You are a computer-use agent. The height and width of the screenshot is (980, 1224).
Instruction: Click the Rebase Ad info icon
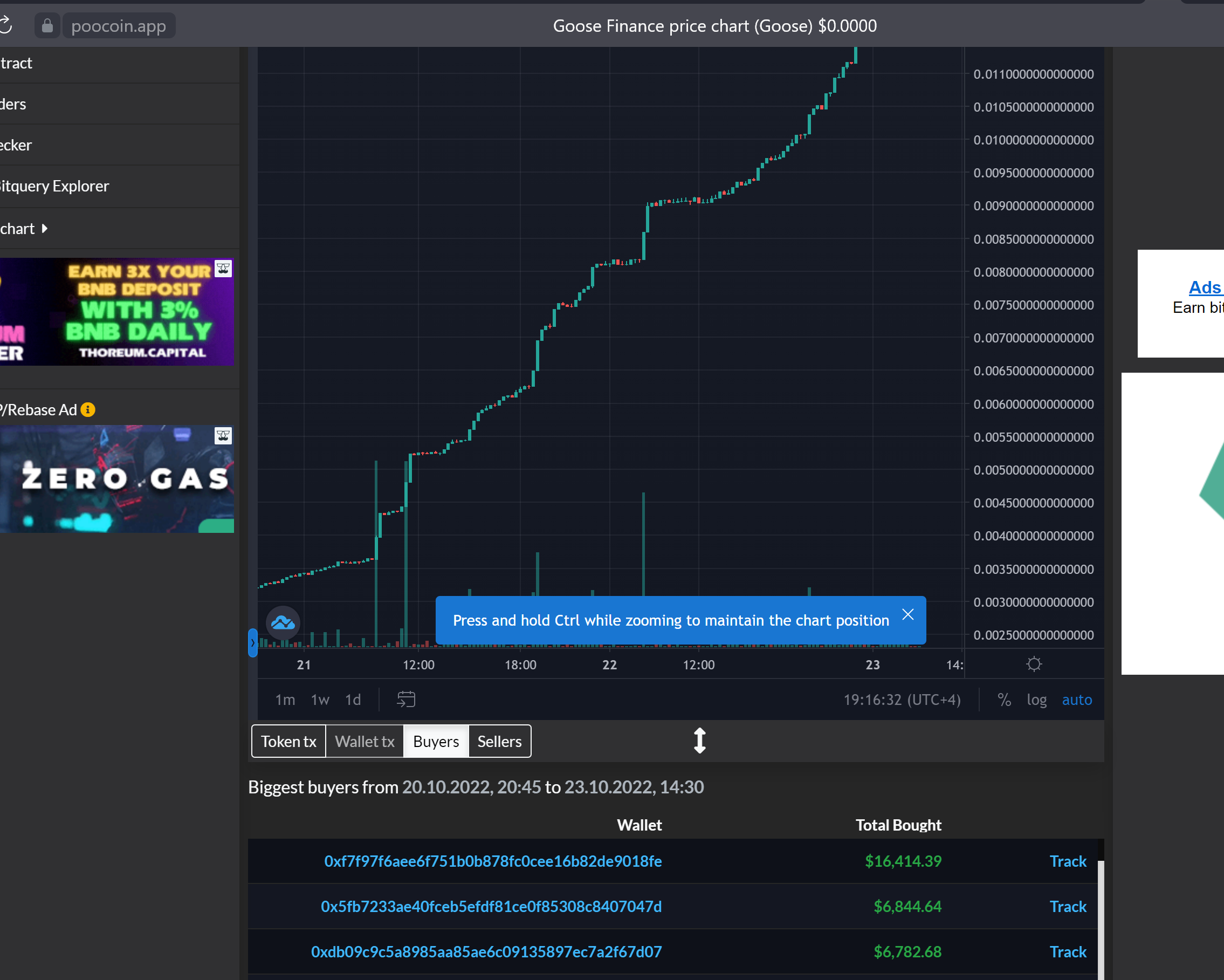tap(88, 409)
